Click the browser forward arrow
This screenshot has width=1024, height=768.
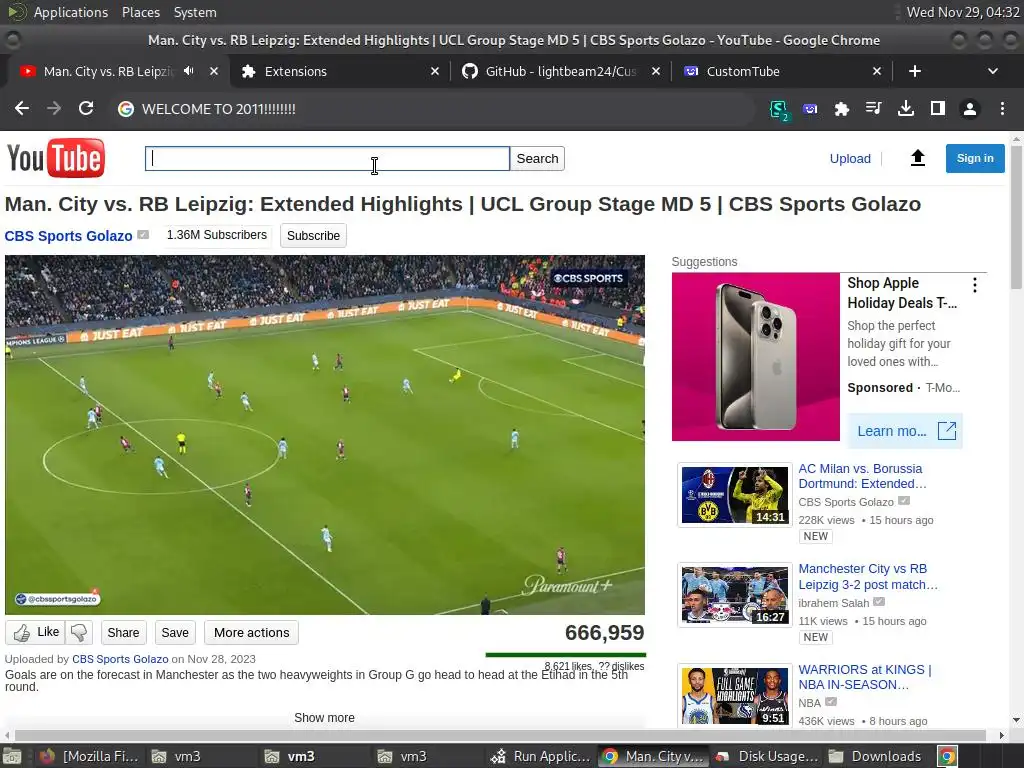[x=54, y=108]
